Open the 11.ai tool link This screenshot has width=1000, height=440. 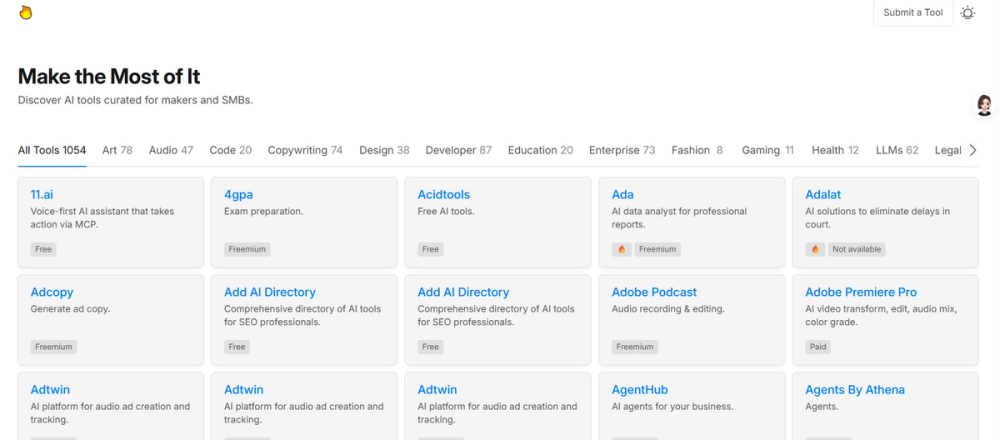[x=42, y=194]
